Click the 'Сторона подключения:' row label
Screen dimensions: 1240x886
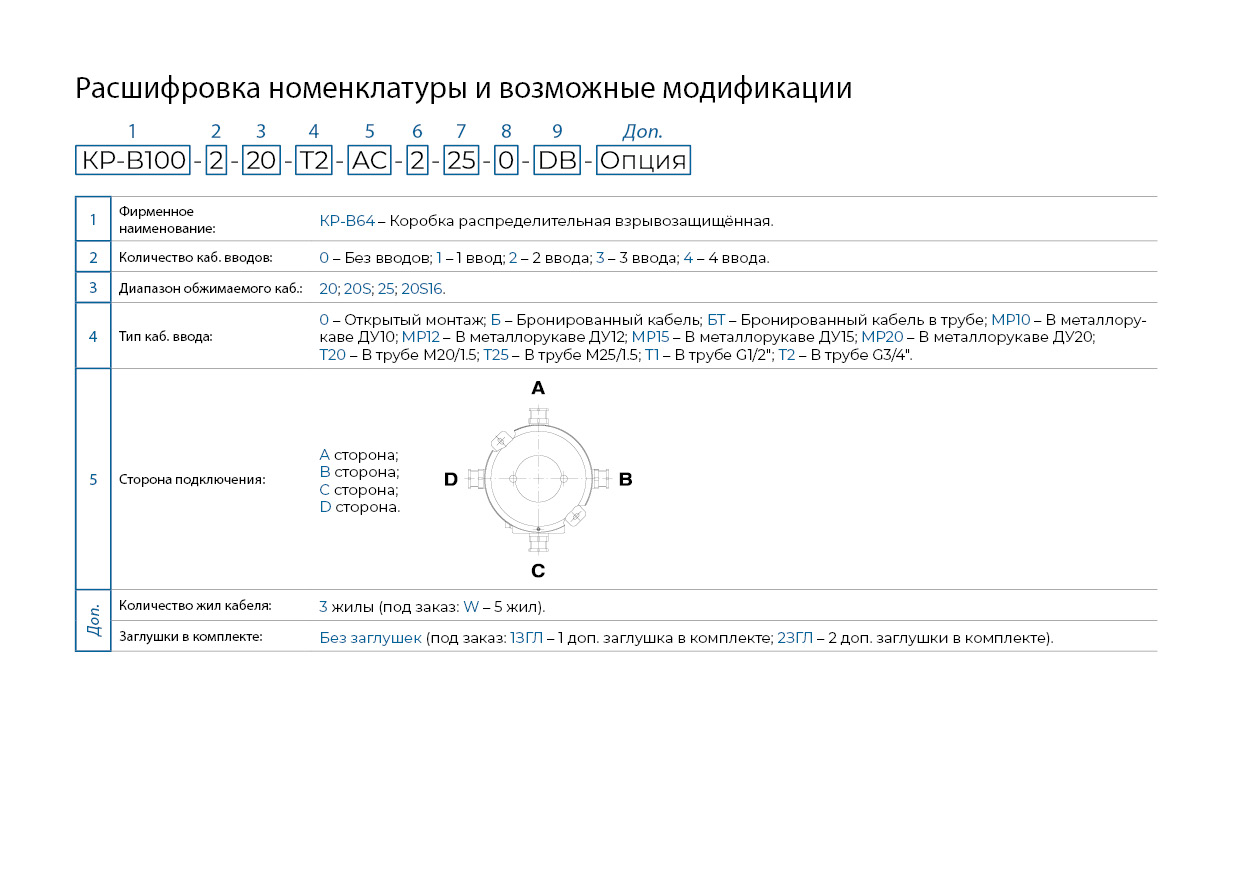[192, 480]
